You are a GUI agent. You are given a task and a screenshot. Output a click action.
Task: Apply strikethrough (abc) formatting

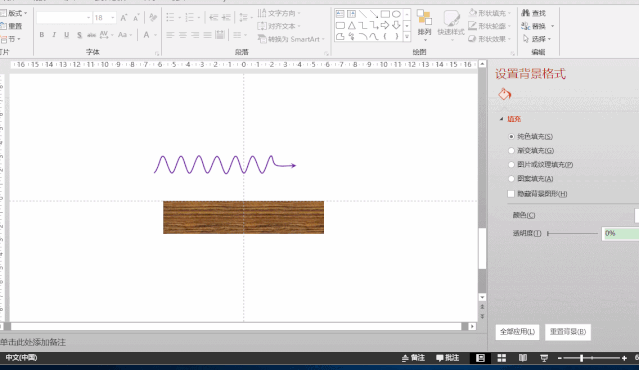pos(91,35)
